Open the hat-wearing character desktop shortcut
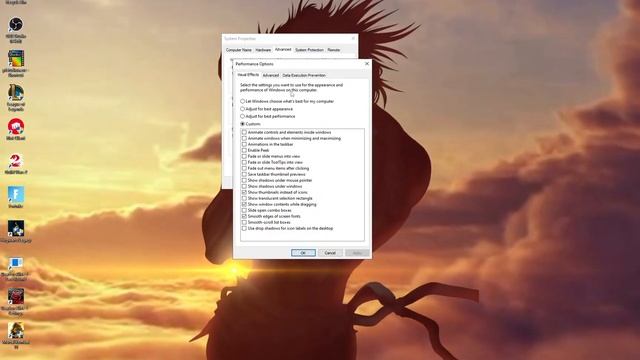The image size is (640, 360). coord(16,331)
